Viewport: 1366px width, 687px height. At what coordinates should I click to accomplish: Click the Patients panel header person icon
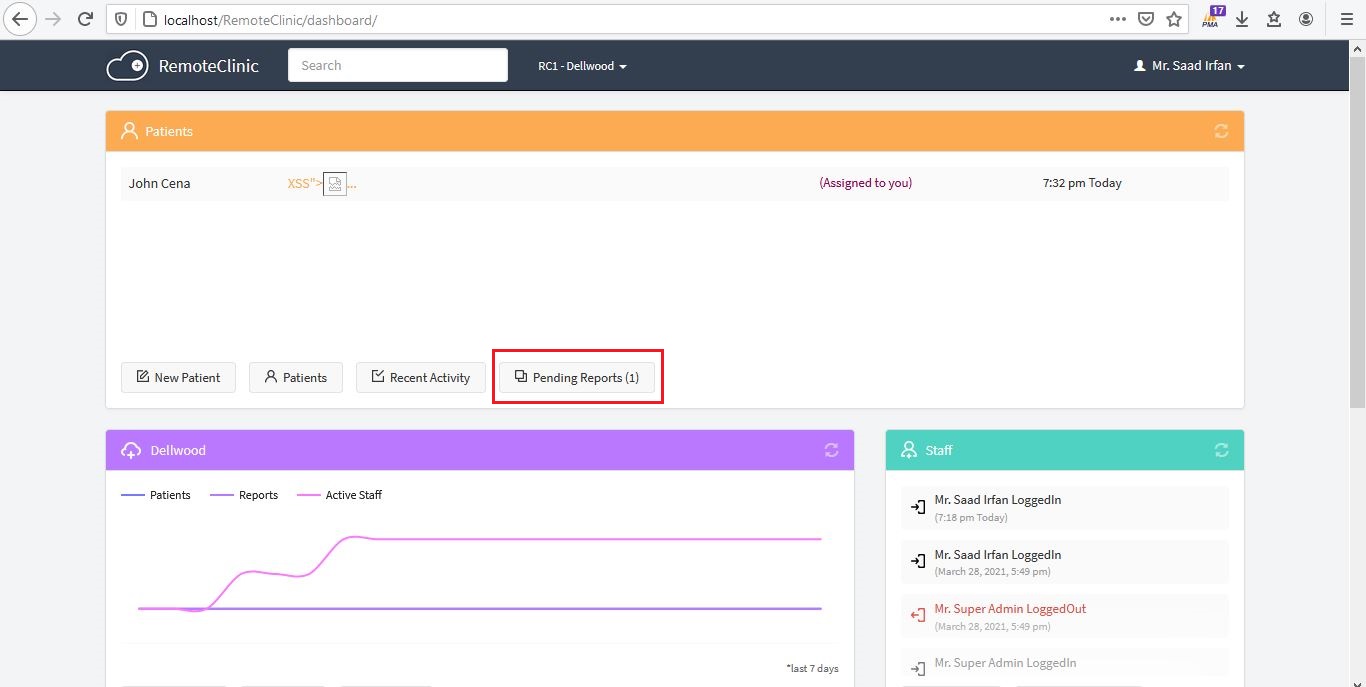coord(129,131)
